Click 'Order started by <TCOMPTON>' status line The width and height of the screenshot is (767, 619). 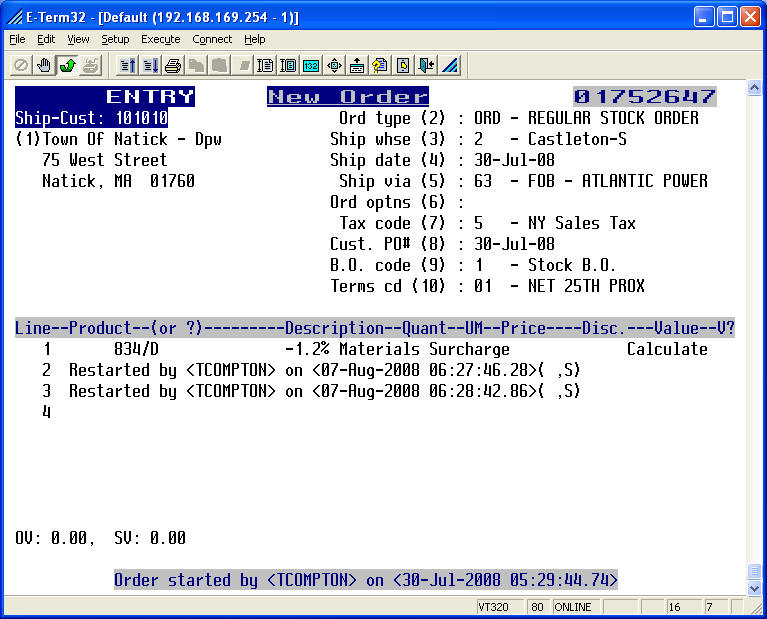[366, 580]
